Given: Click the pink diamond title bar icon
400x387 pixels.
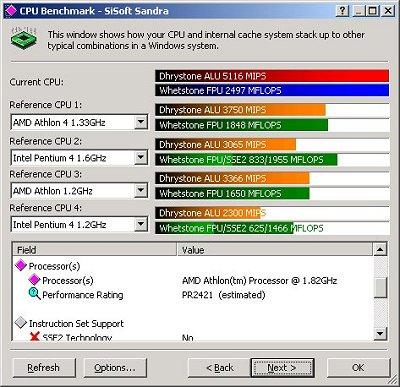Looking at the screenshot, I should tap(10, 11).
